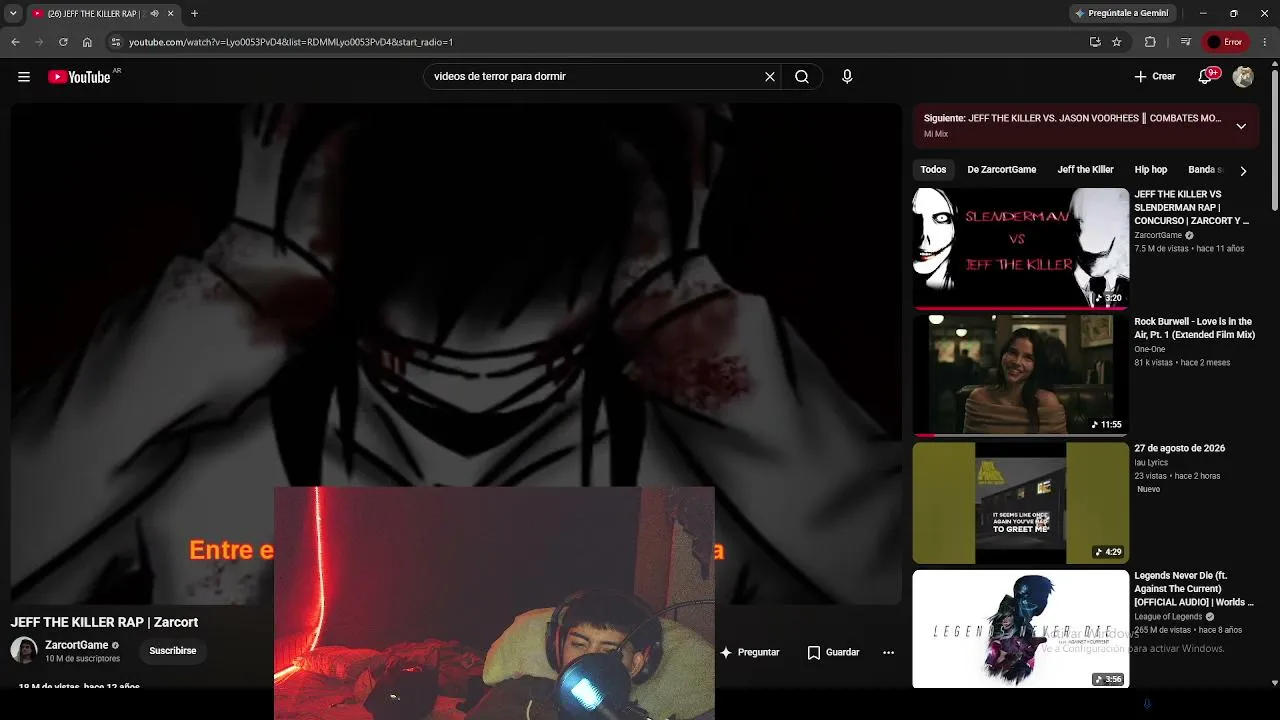Viewport: 1280px width, 720px height.
Task: Click the 'JEFF THE KILLER RAP | Zarcort' video heading
Action: point(104,622)
